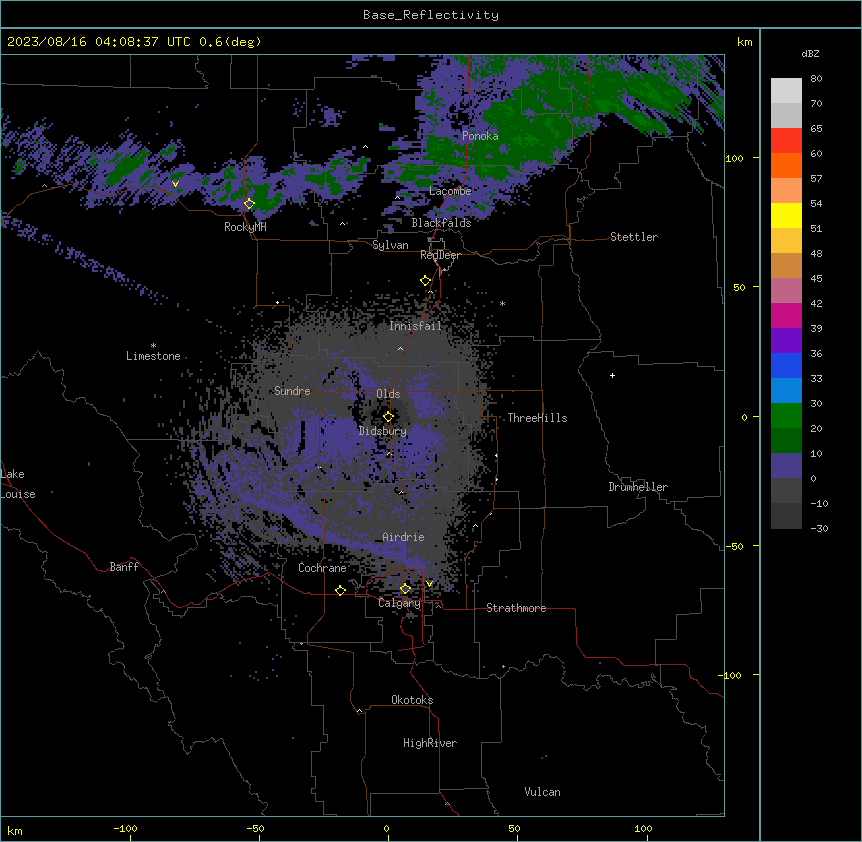Click the magenta swatch in dBZ legend
The height and width of the screenshot is (842, 862).
[786, 315]
